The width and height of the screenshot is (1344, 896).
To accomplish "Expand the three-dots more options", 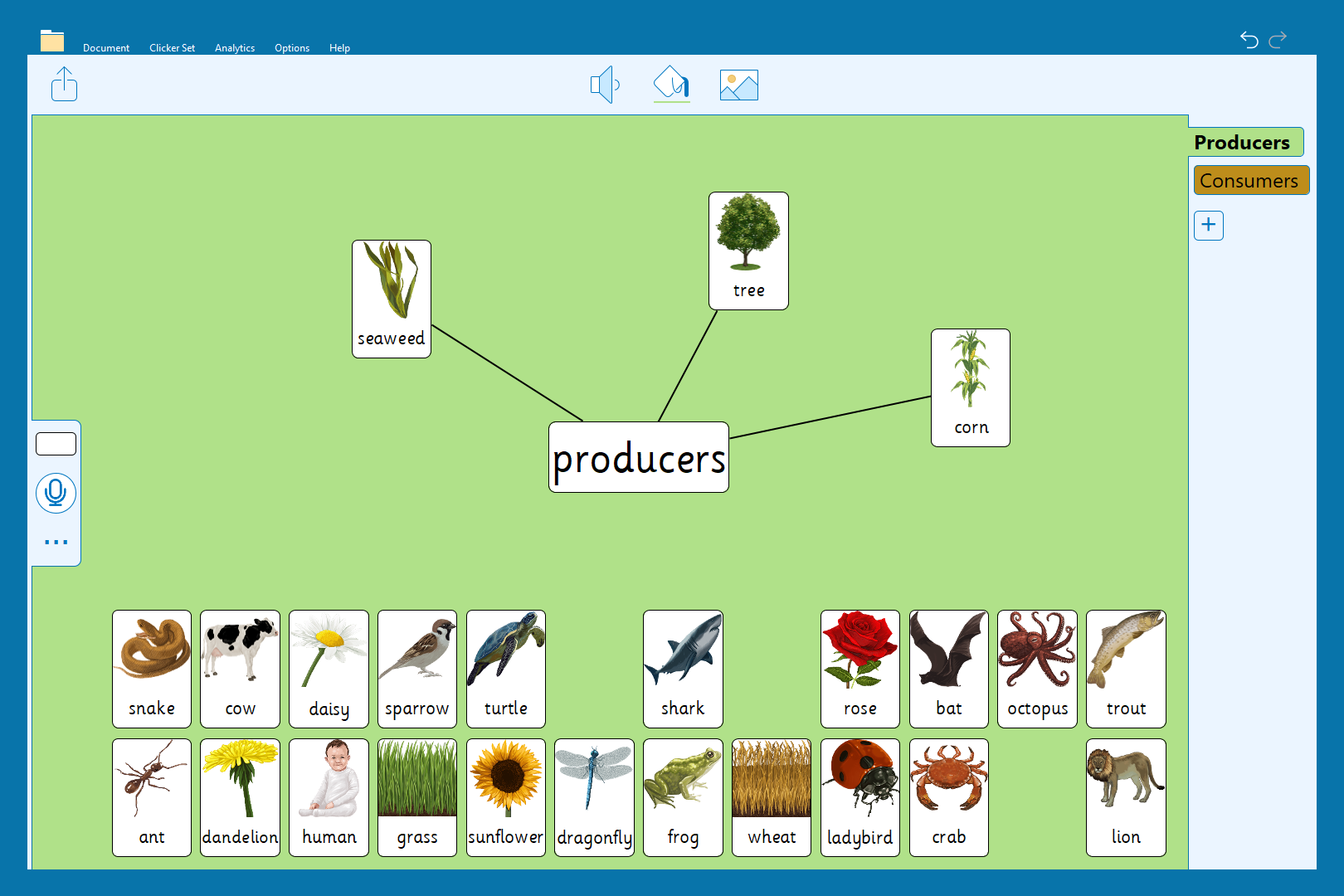I will coord(56,542).
